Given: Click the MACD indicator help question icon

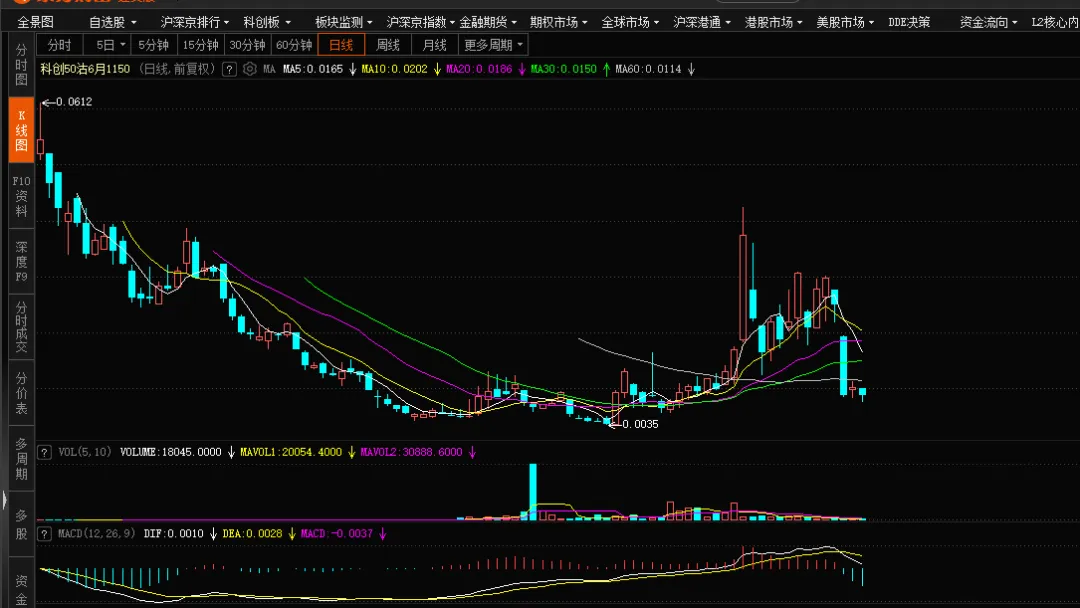Looking at the screenshot, I should pyautogui.click(x=44, y=534).
